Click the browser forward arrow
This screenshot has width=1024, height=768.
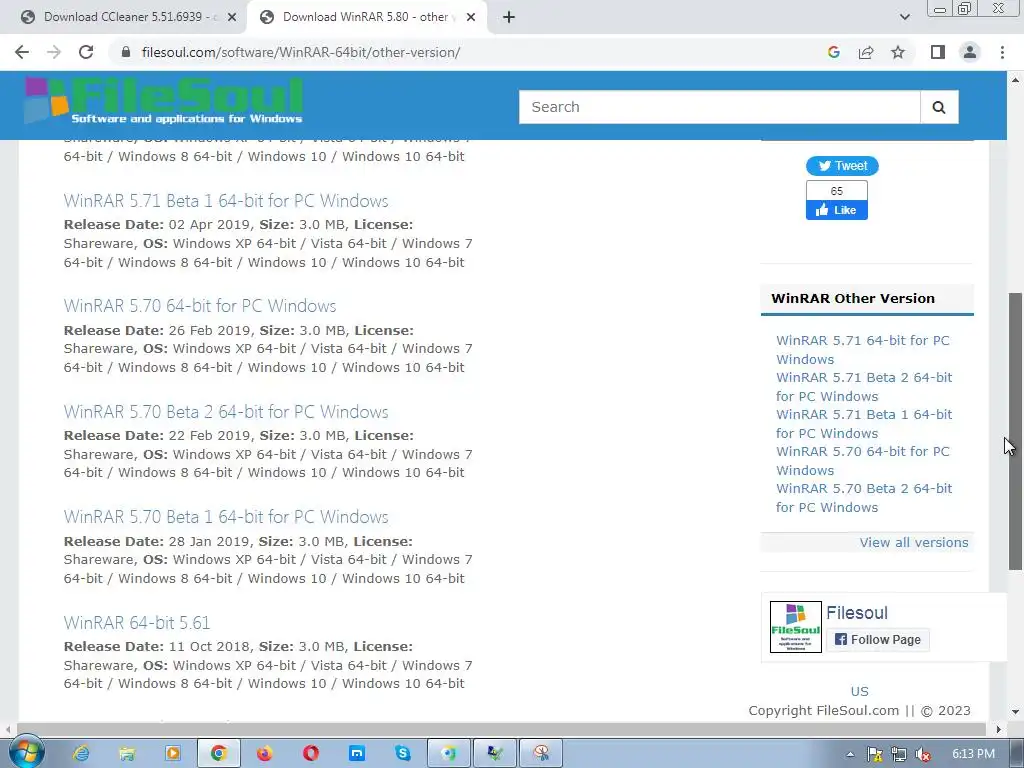coord(54,52)
